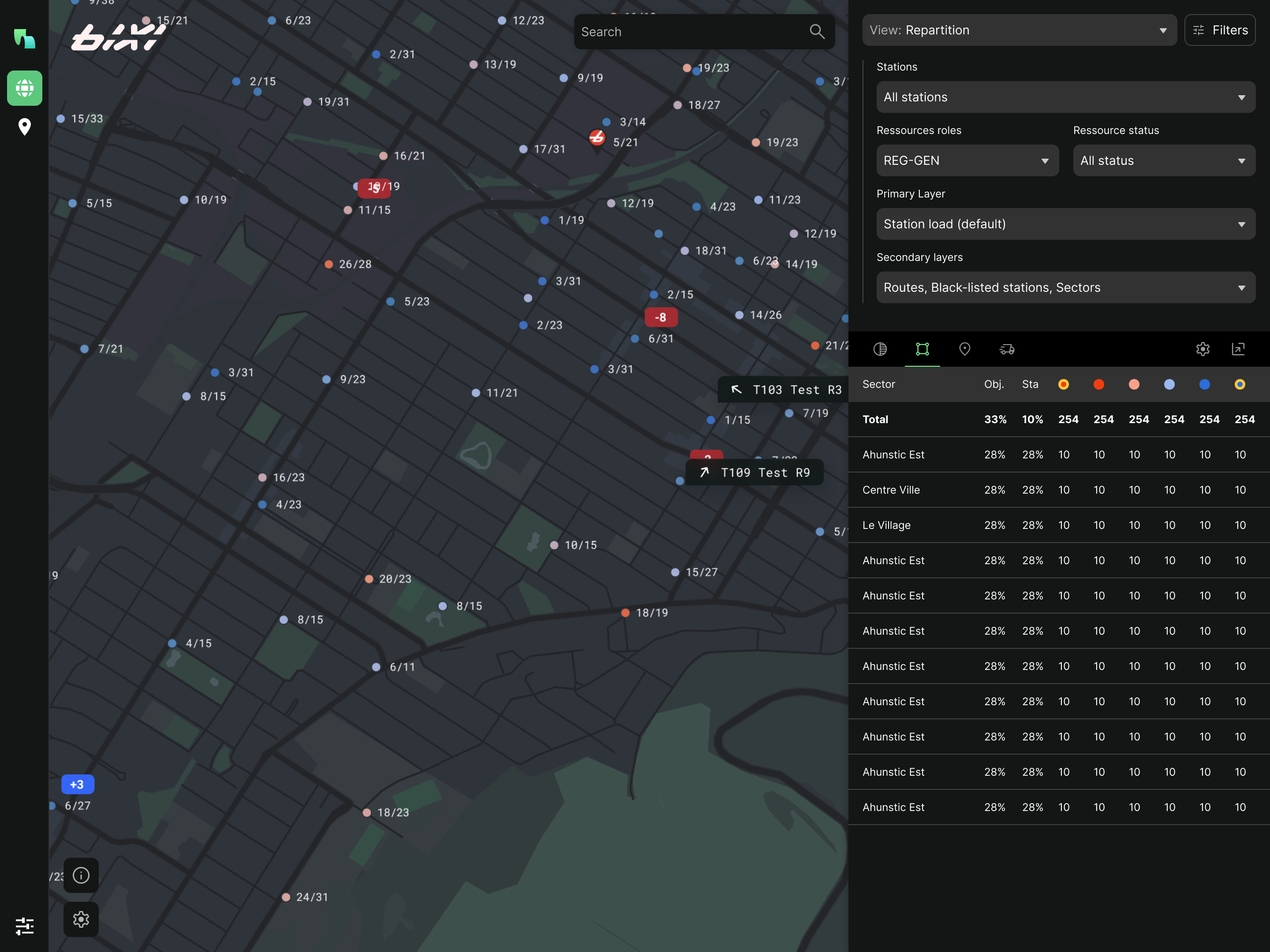1270x952 pixels.
Task: Click the Search input field
Action: coord(704,32)
